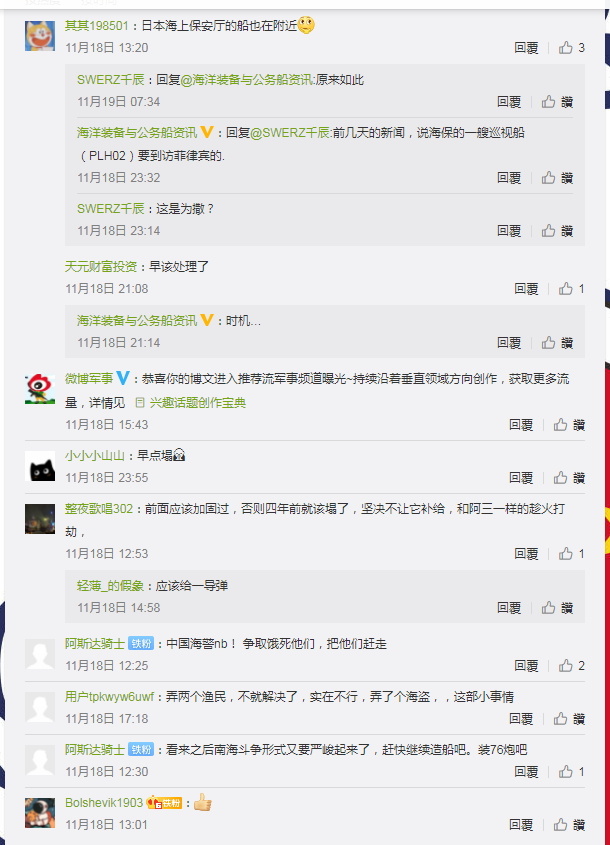The width and height of the screenshot is (610, 845).
Task: Reply to 天元财富投资's comment
Action: click(526, 289)
